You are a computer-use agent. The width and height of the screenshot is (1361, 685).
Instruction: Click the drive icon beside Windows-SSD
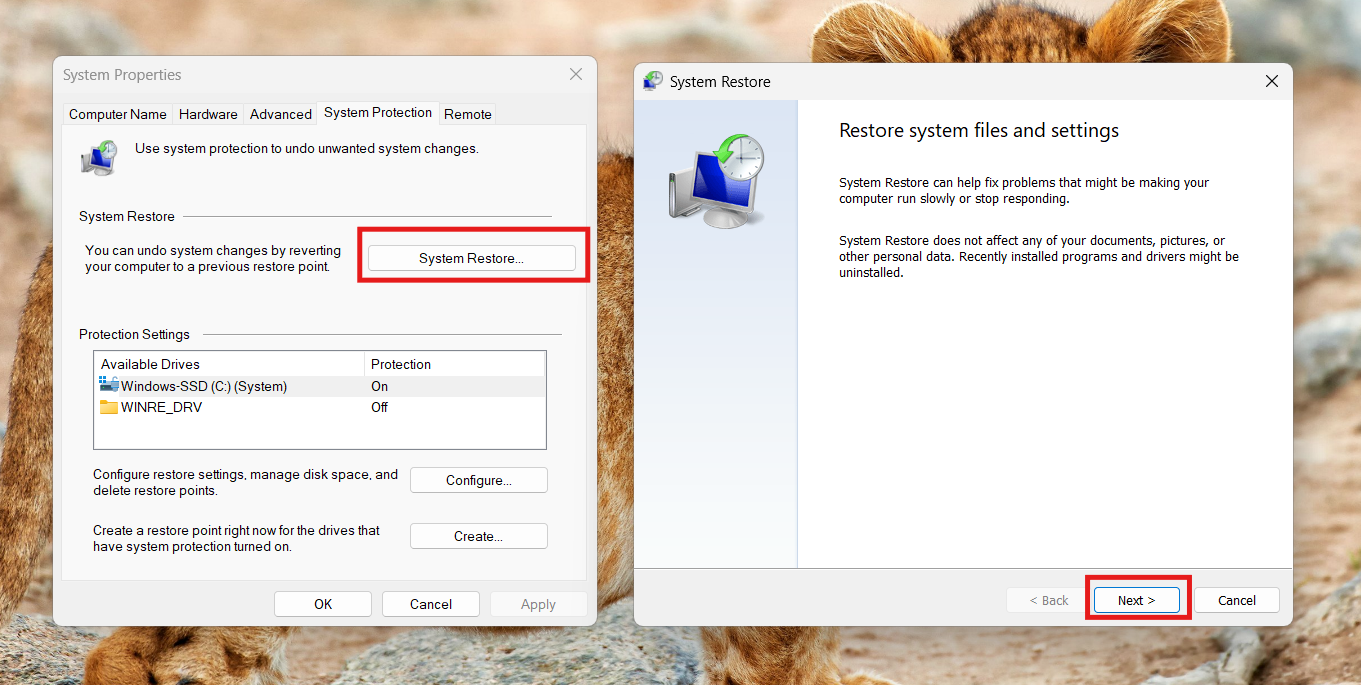click(x=108, y=385)
